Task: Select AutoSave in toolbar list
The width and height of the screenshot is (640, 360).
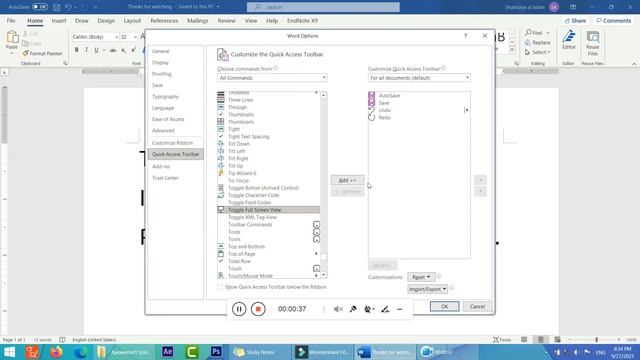Action: tap(419, 96)
